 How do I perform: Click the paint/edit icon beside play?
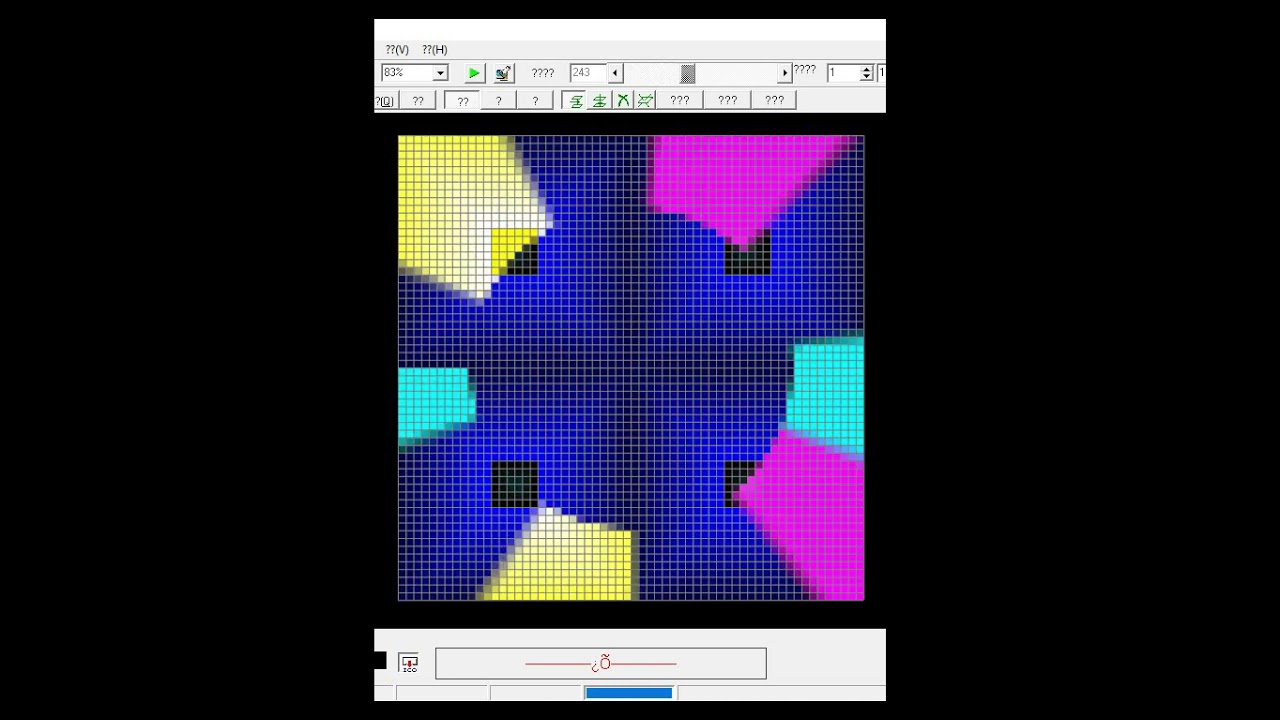503,73
